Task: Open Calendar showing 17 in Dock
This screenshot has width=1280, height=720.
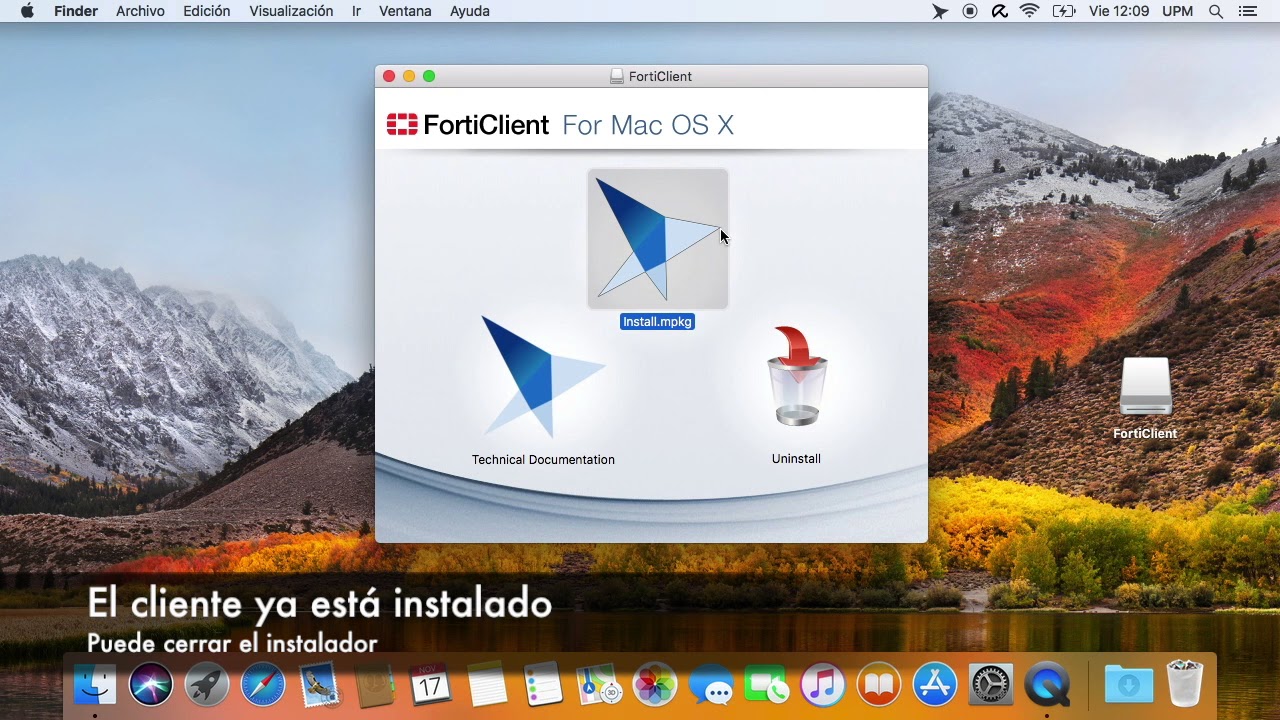Action: 431,685
